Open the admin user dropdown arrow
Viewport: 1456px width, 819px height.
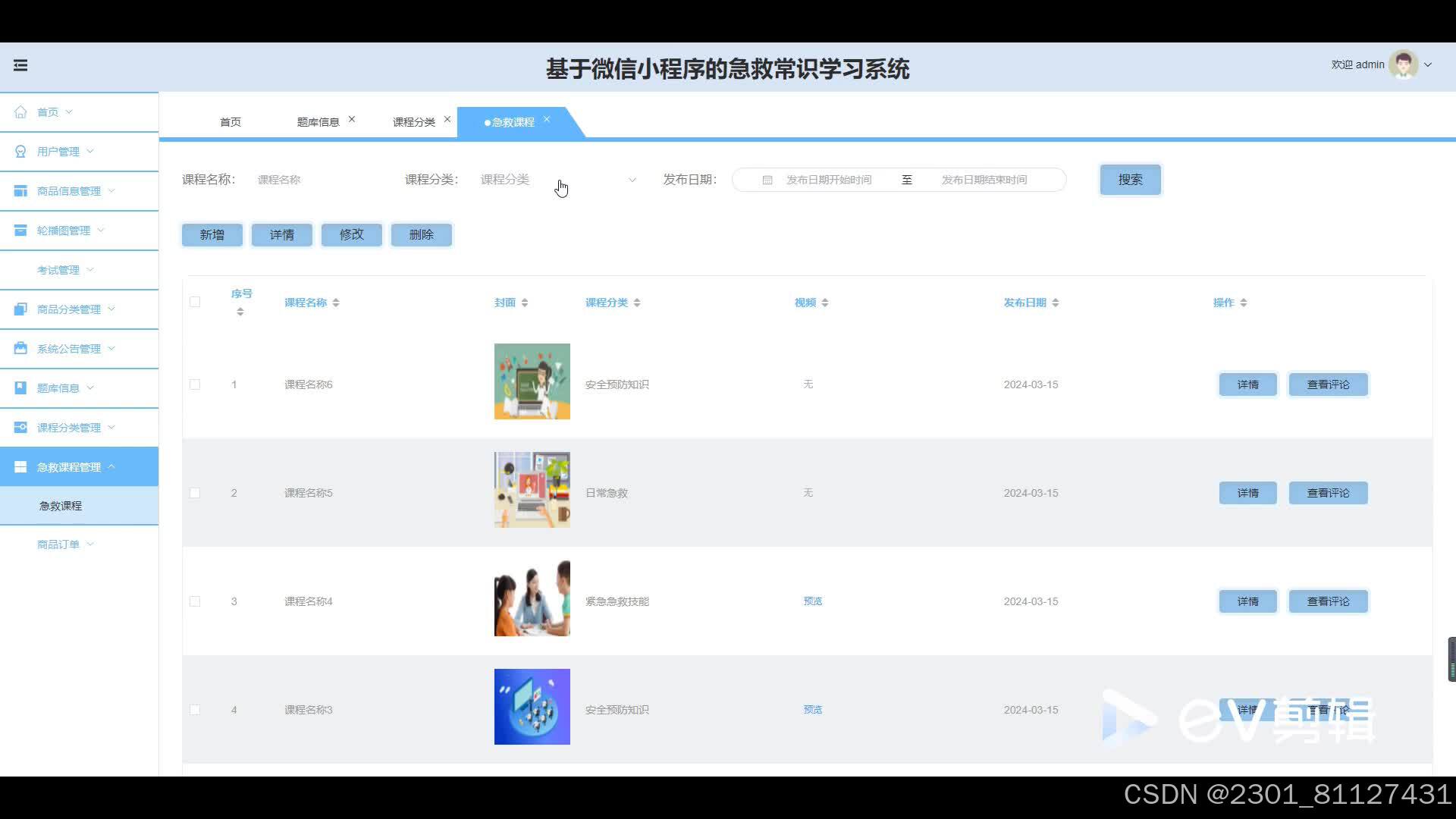(1428, 65)
